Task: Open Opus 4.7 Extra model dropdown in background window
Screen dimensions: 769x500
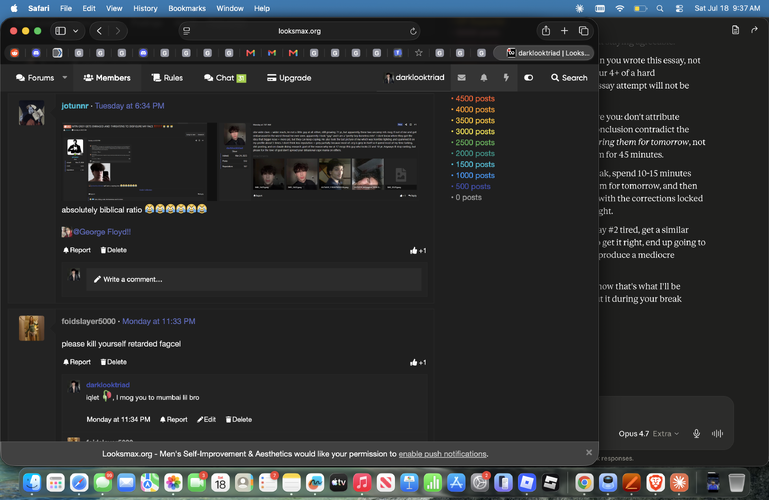Action: (649, 434)
